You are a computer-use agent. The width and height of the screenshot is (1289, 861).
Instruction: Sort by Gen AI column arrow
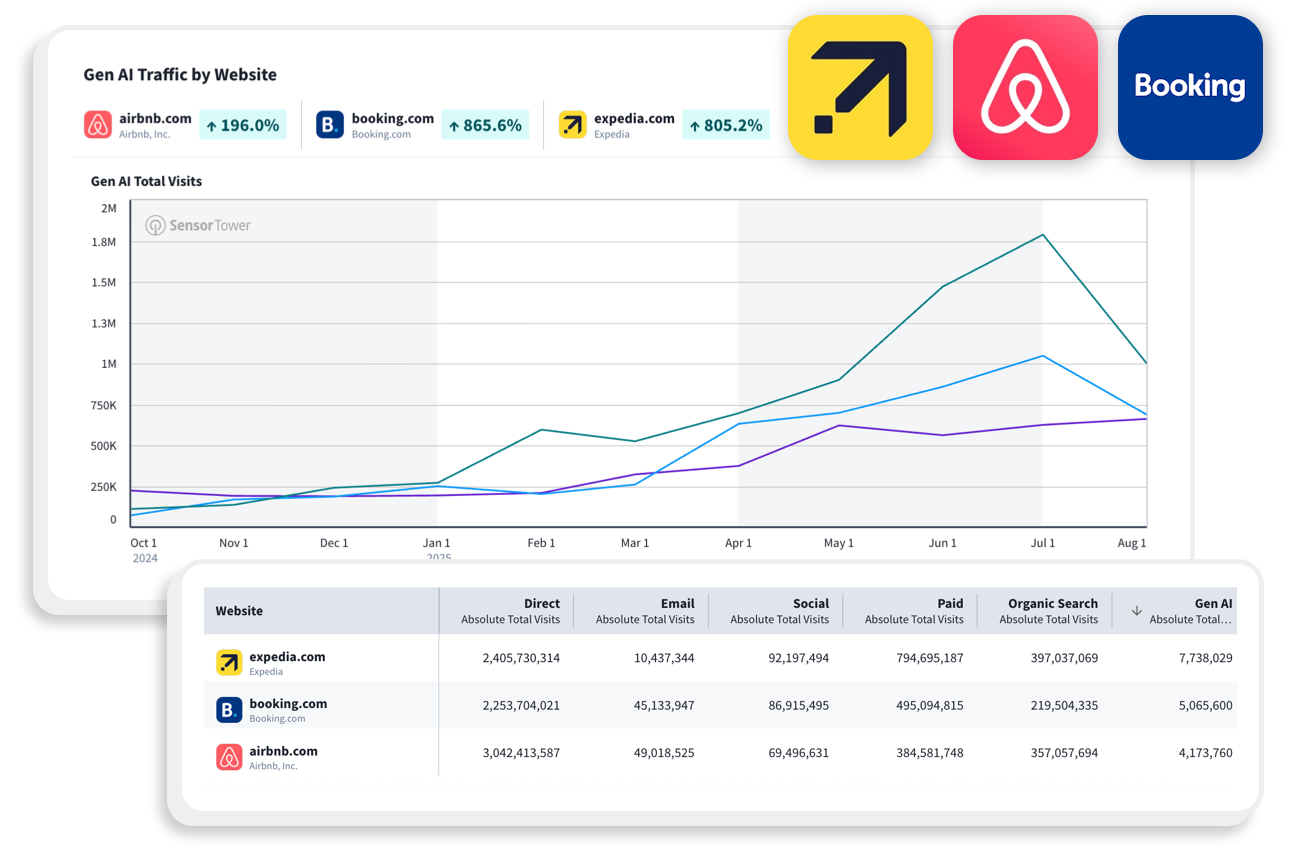(1136, 610)
